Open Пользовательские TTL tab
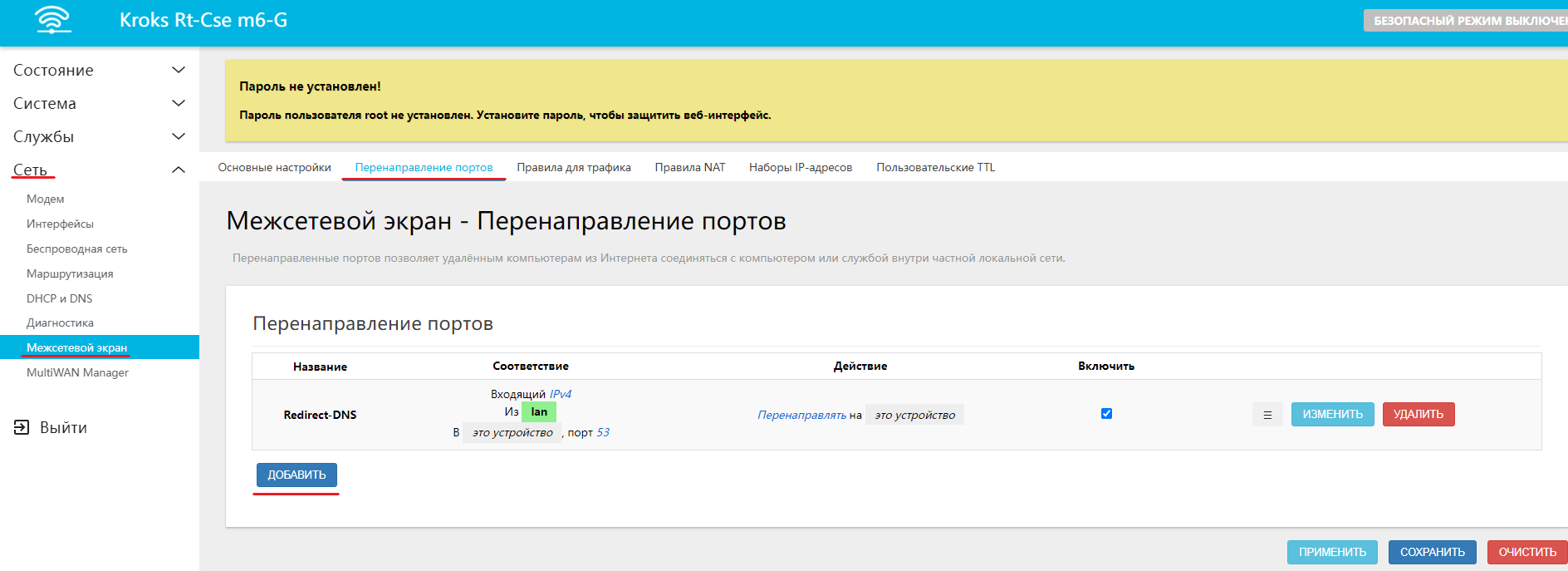This screenshot has width=1568, height=571. pyautogui.click(x=935, y=167)
